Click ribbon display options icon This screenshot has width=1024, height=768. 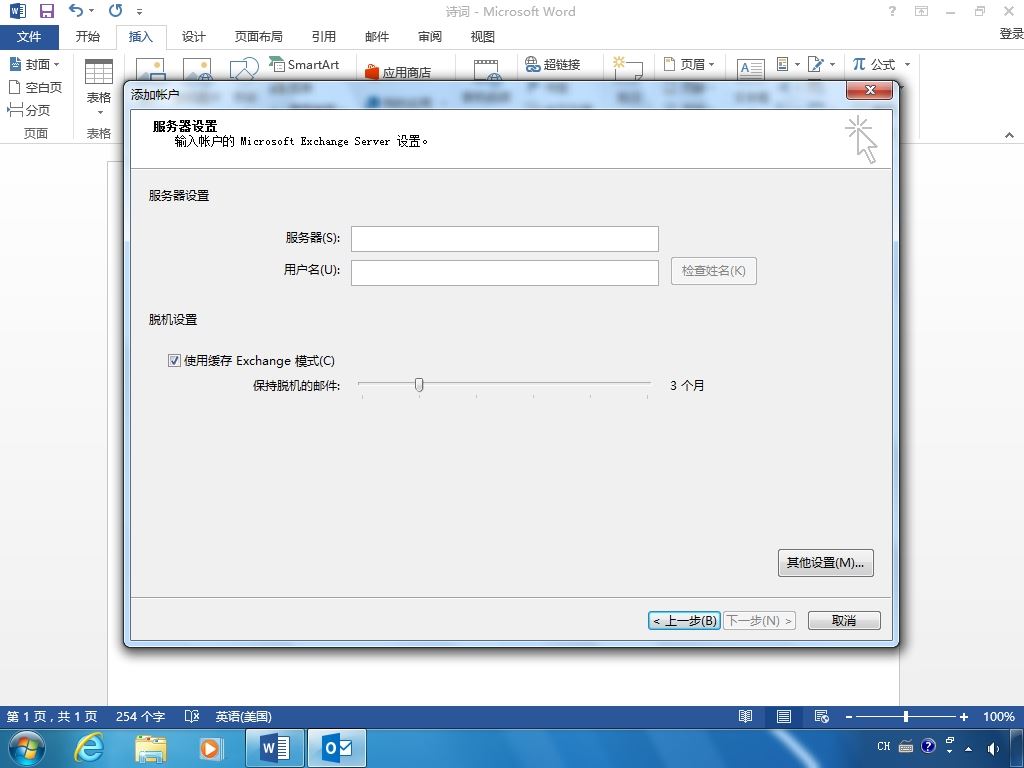pyautogui.click(x=921, y=11)
